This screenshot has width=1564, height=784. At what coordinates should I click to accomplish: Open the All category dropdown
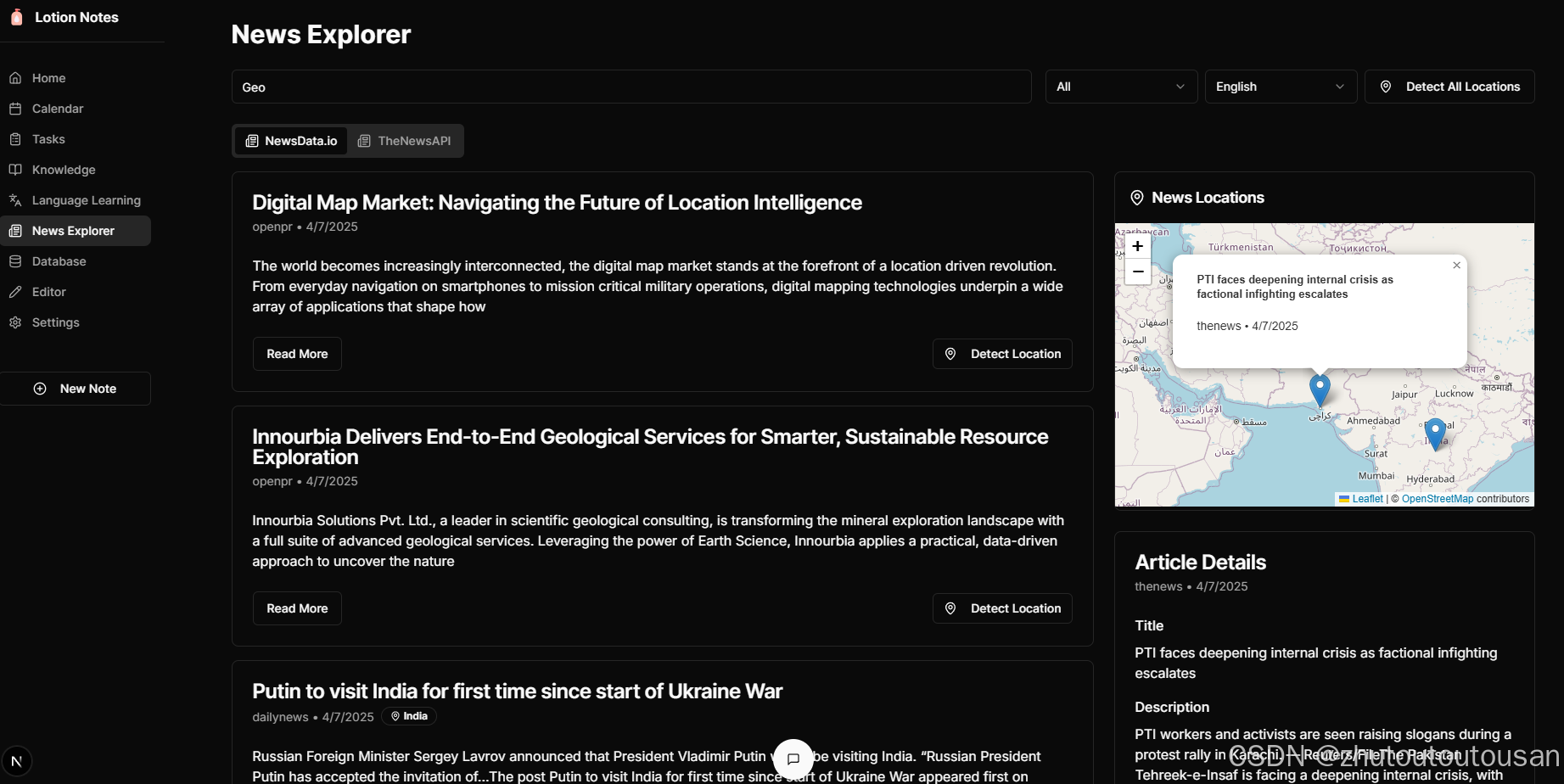click(1121, 87)
